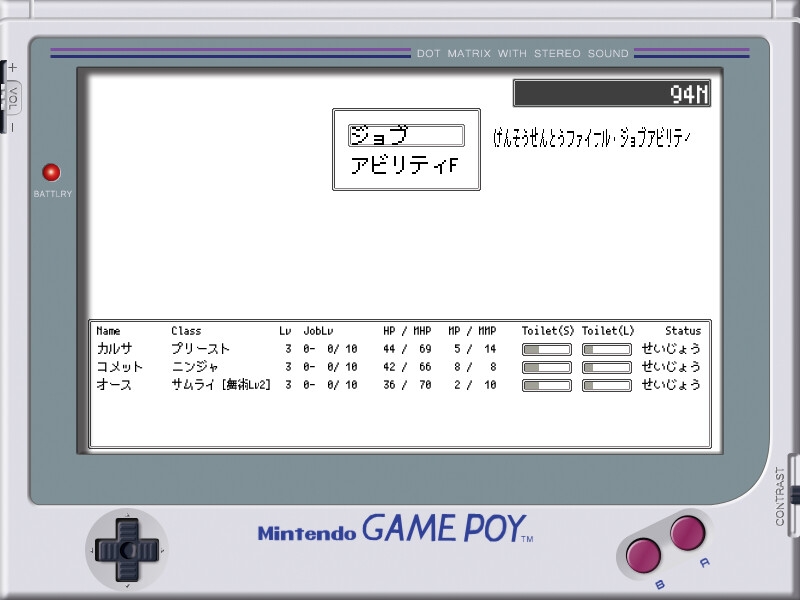Screen dimensions: 800x600
Task: Click the オース character name
Action: point(114,384)
